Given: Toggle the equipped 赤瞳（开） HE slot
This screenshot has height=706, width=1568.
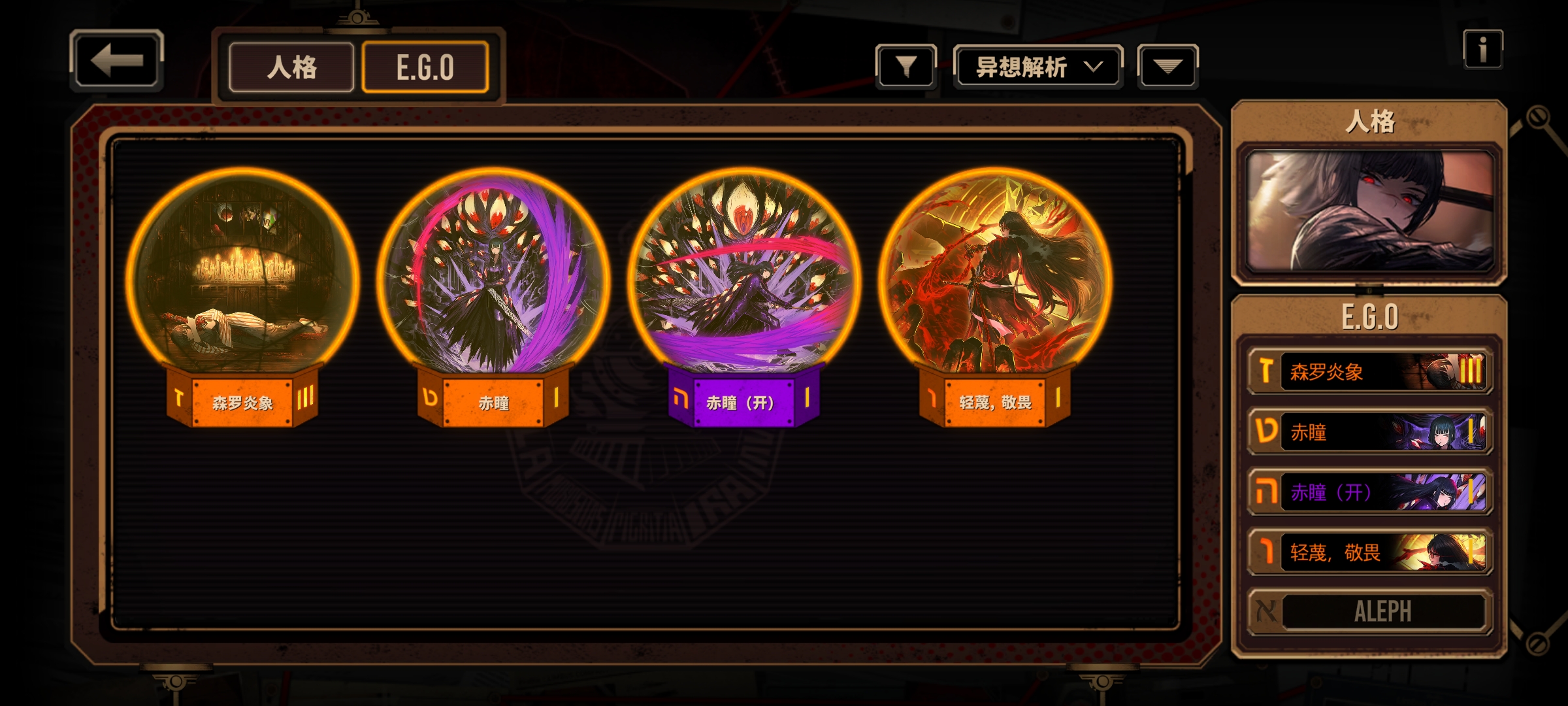Looking at the screenshot, I should point(1369,492).
